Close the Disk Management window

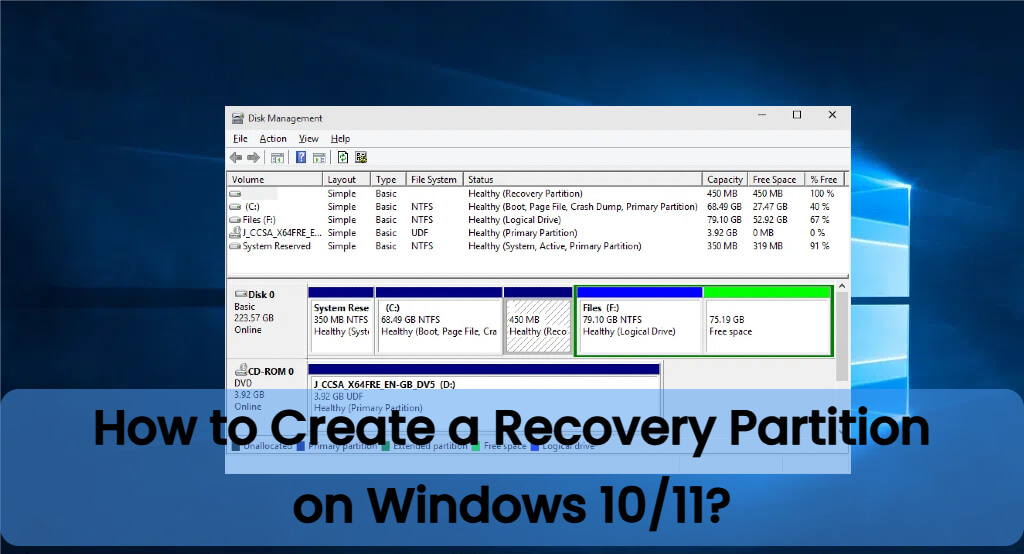[832, 115]
